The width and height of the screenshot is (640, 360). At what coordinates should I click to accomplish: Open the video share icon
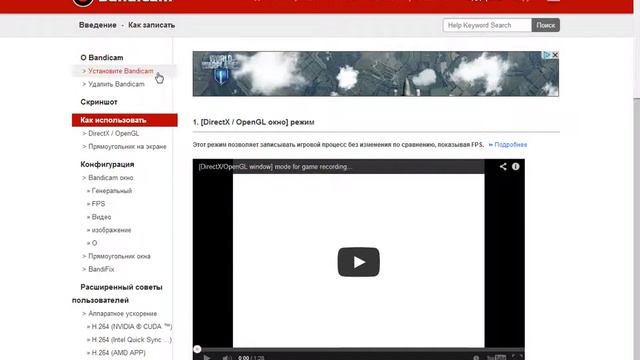[503, 167]
